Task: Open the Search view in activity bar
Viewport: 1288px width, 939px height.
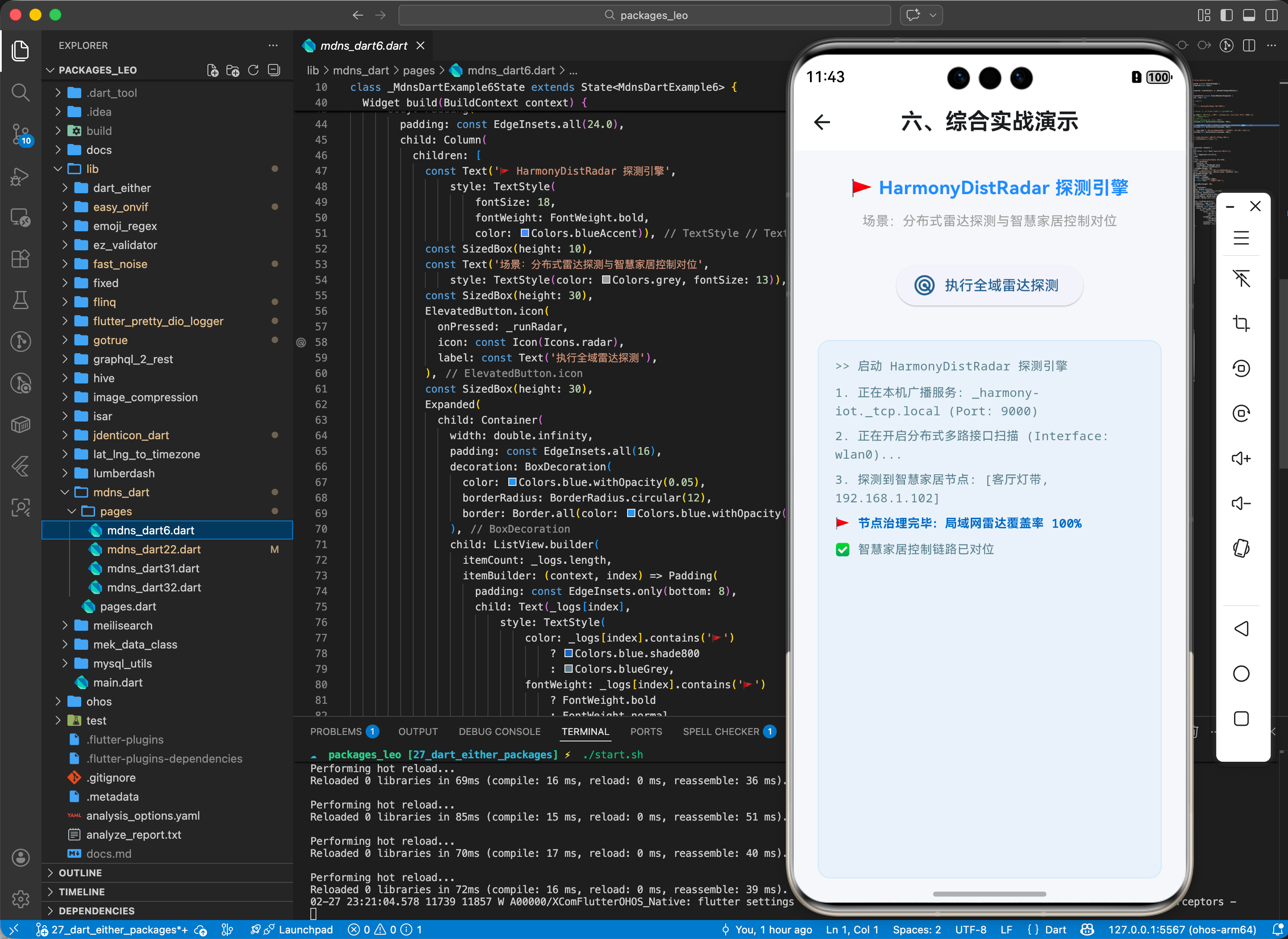Action: click(x=20, y=92)
